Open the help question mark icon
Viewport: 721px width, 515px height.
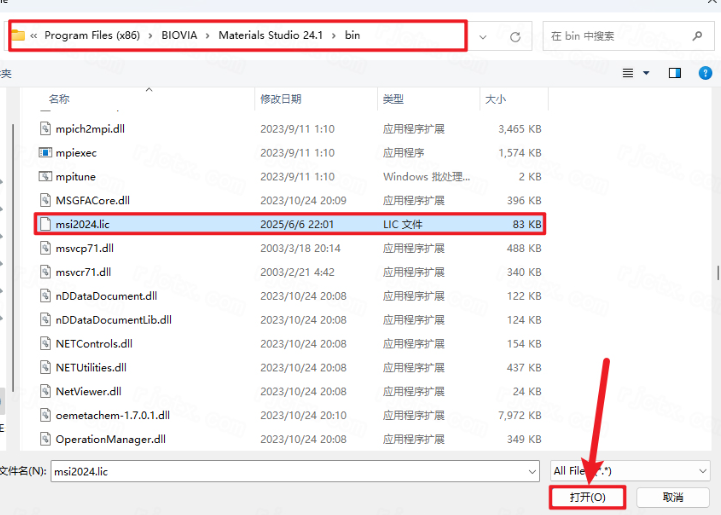(x=704, y=73)
